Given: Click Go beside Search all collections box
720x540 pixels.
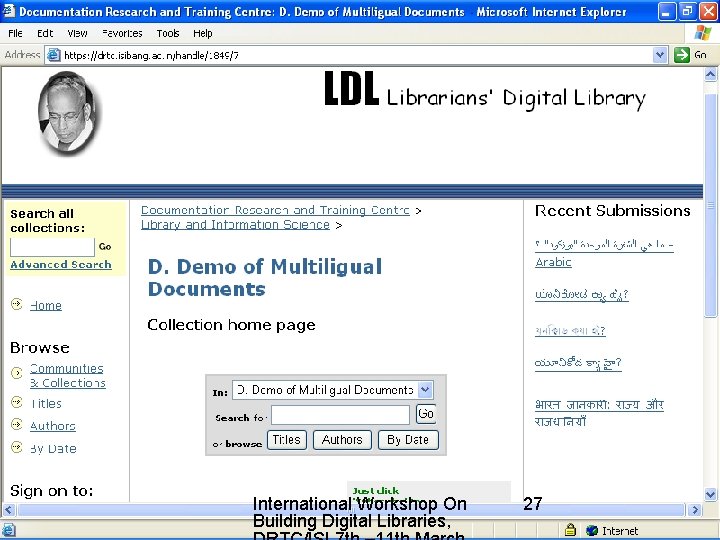Looking at the screenshot, I should 105,247.
